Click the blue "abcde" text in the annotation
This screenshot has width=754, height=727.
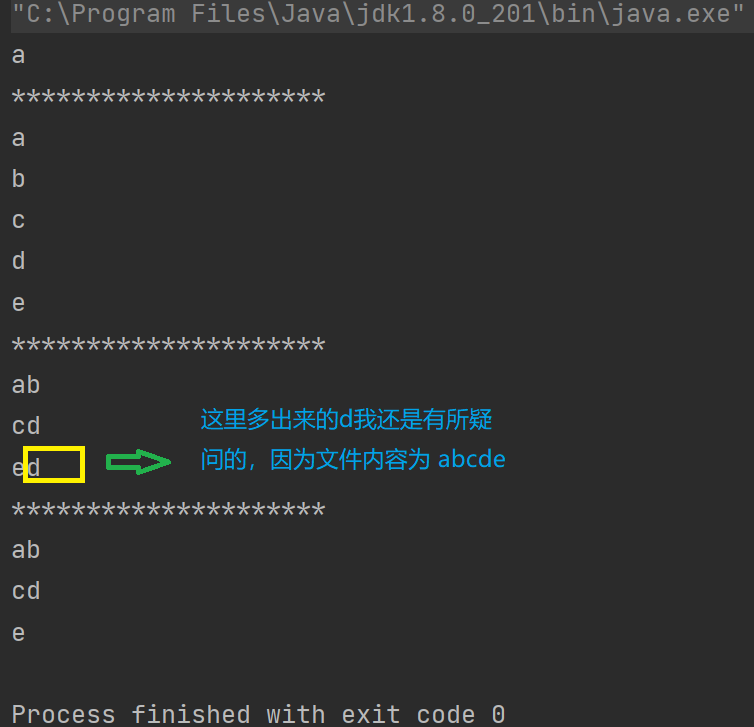472,459
